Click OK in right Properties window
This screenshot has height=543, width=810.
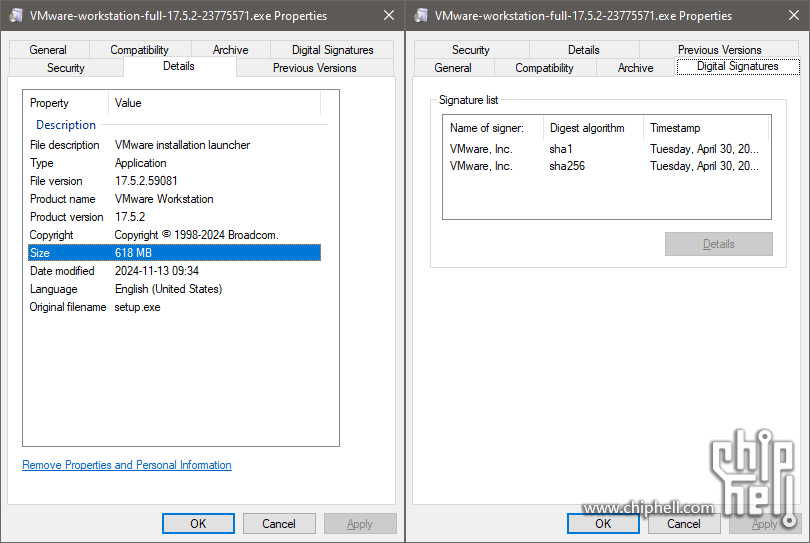click(x=603, y=523)
